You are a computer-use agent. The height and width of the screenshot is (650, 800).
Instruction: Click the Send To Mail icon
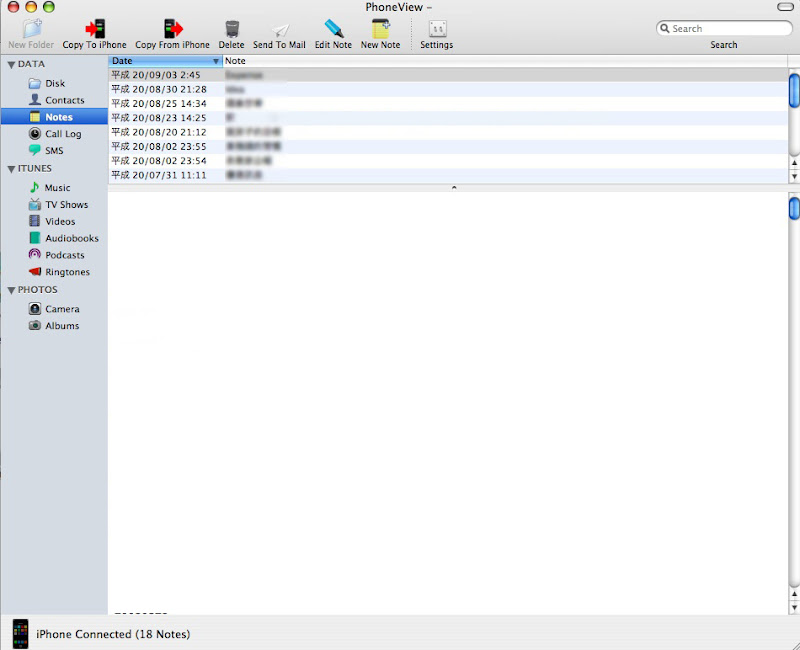(x=280, y=30)
